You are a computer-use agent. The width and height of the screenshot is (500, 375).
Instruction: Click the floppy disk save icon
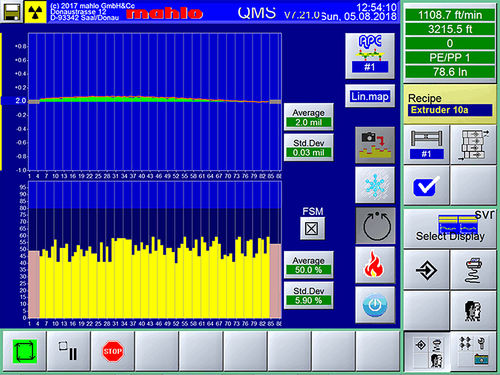(x=12, y=12)
